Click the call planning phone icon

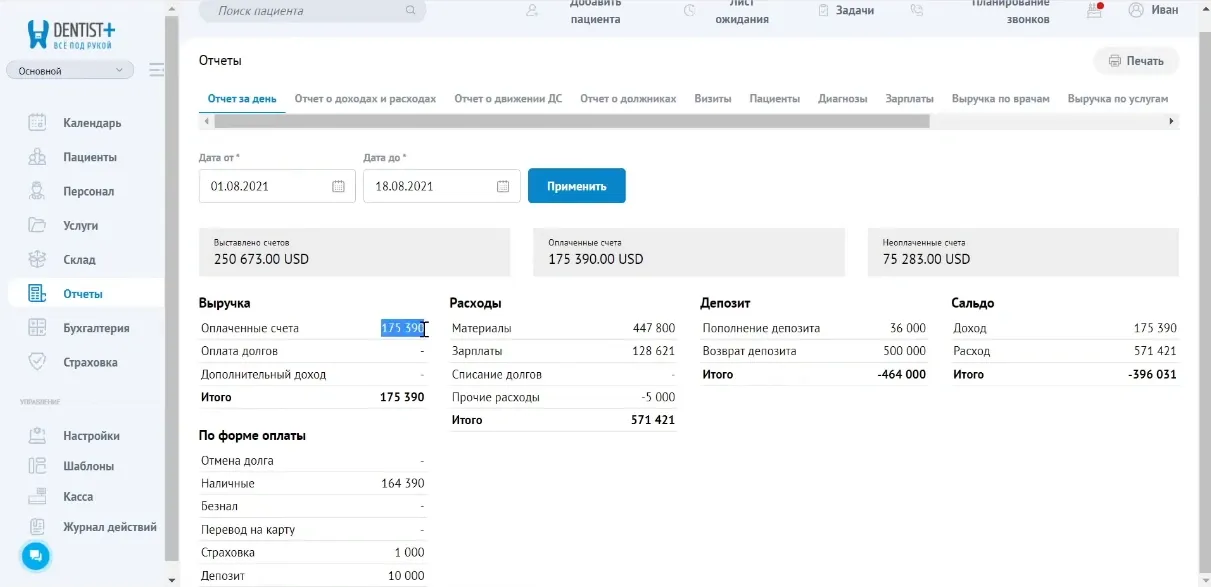click(917, 10)
